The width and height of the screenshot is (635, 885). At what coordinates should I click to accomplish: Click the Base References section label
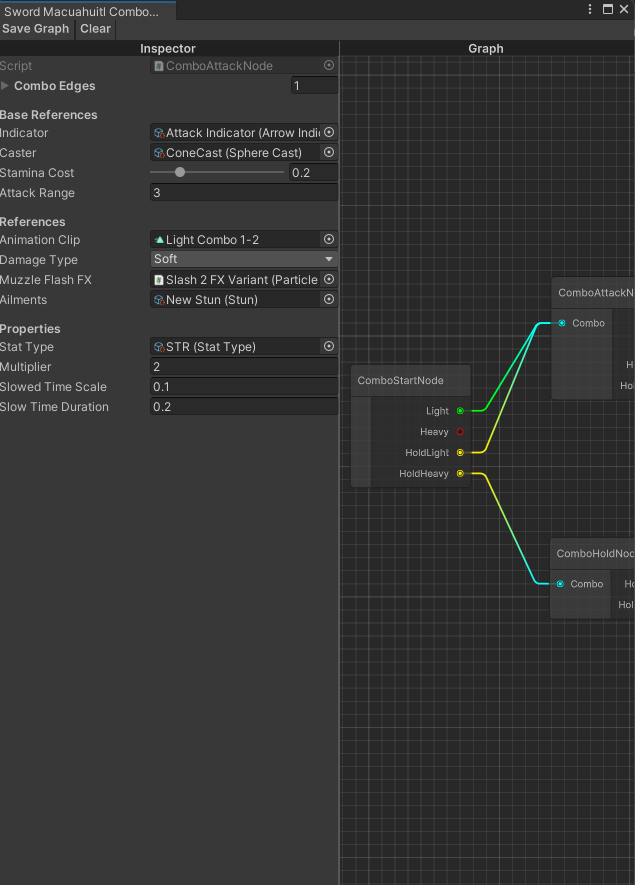(49, 115)
